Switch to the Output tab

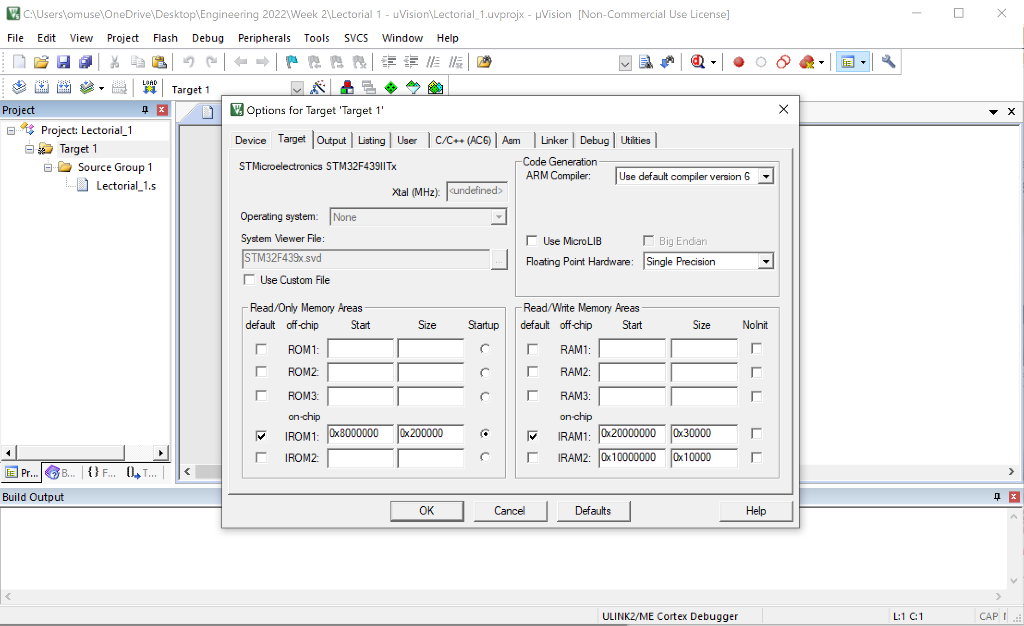click(332, 140)
